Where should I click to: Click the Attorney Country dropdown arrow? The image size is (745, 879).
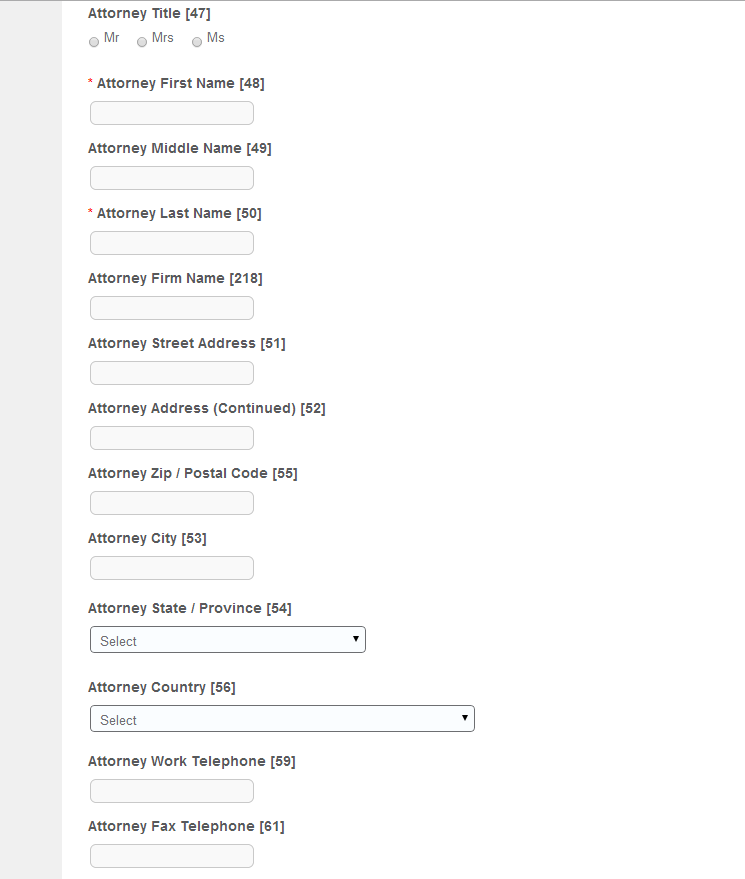point(464,718)
